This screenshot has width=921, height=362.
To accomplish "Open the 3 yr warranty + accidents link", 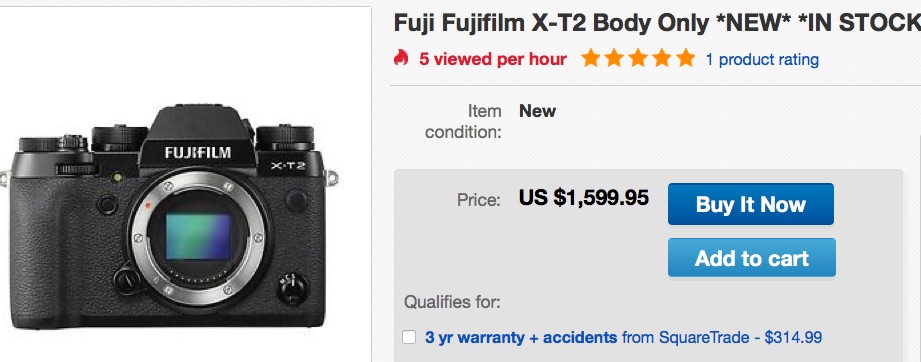I will click(x=521, y=337).
